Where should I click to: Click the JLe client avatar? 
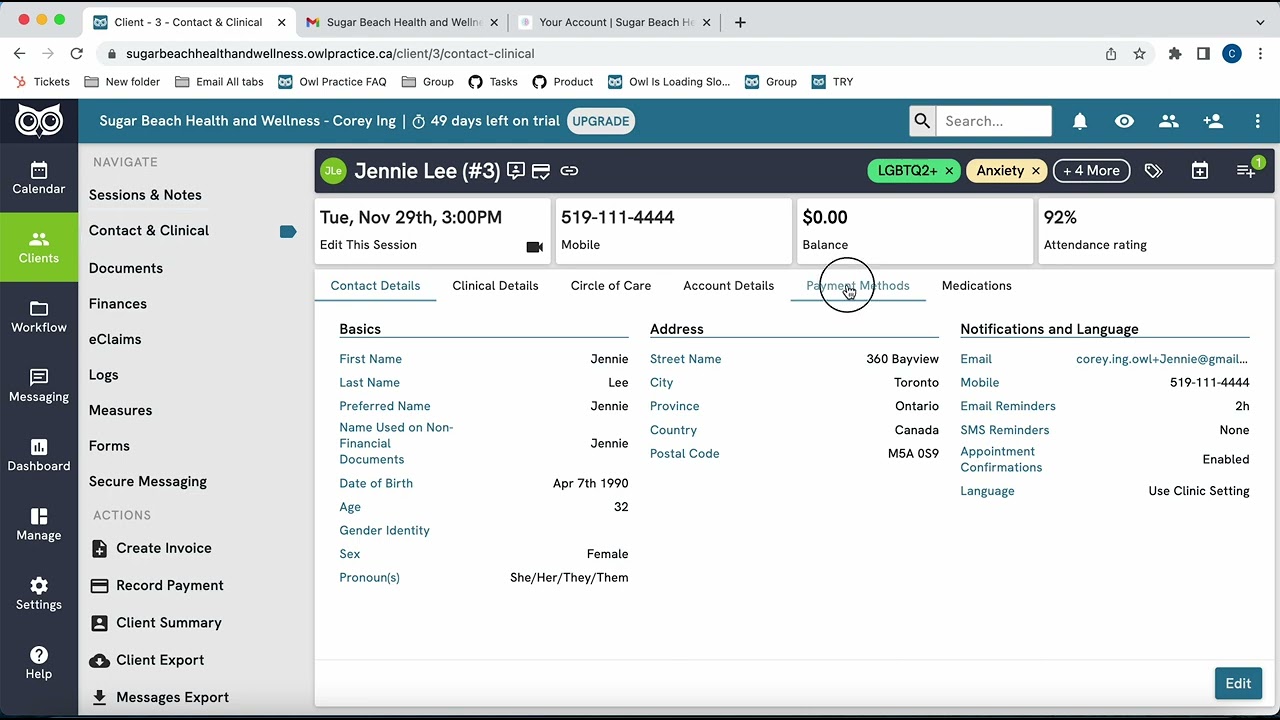point(333,171)
